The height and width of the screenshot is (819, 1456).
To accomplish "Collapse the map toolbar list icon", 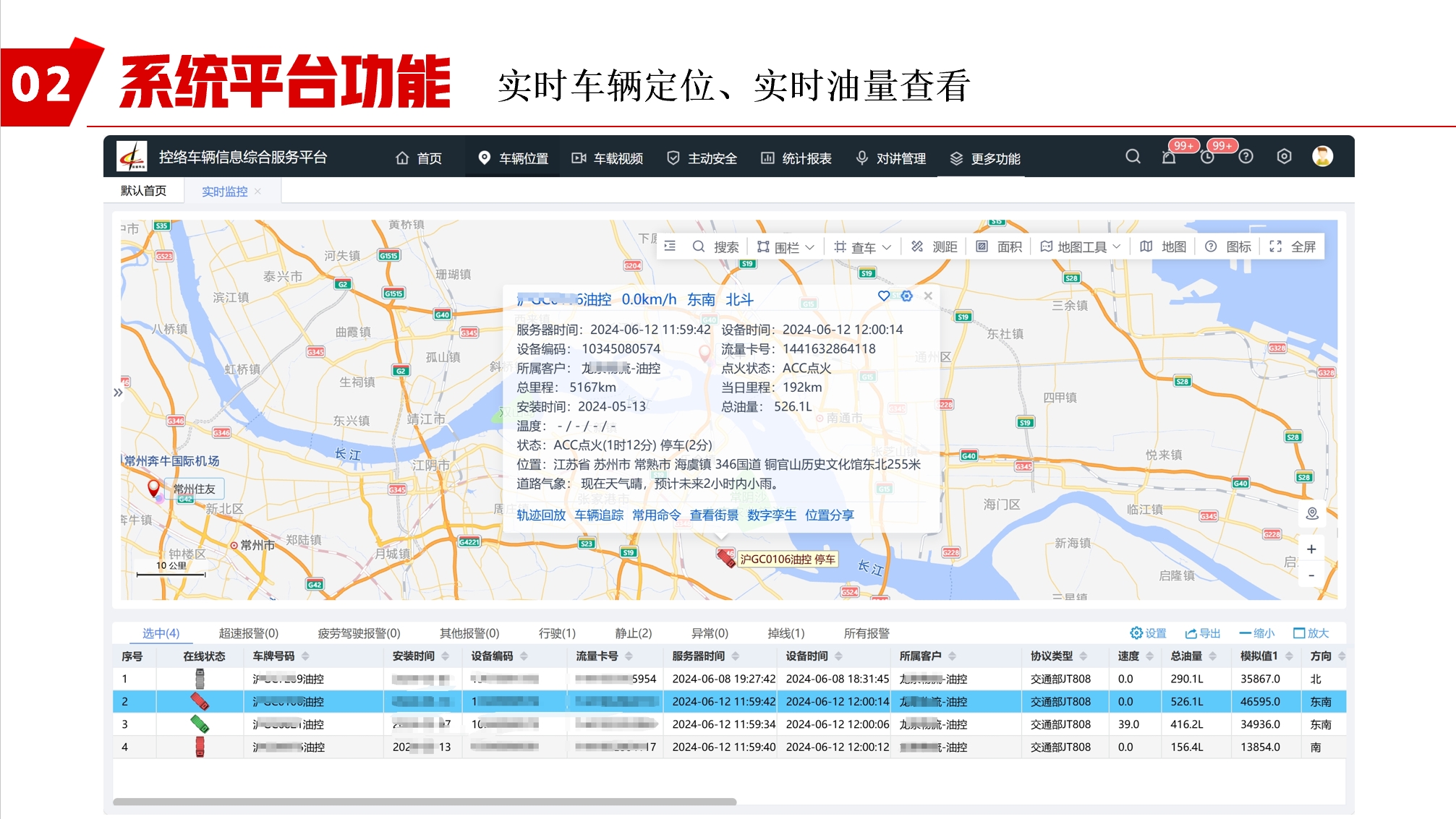I will (670, 246).
